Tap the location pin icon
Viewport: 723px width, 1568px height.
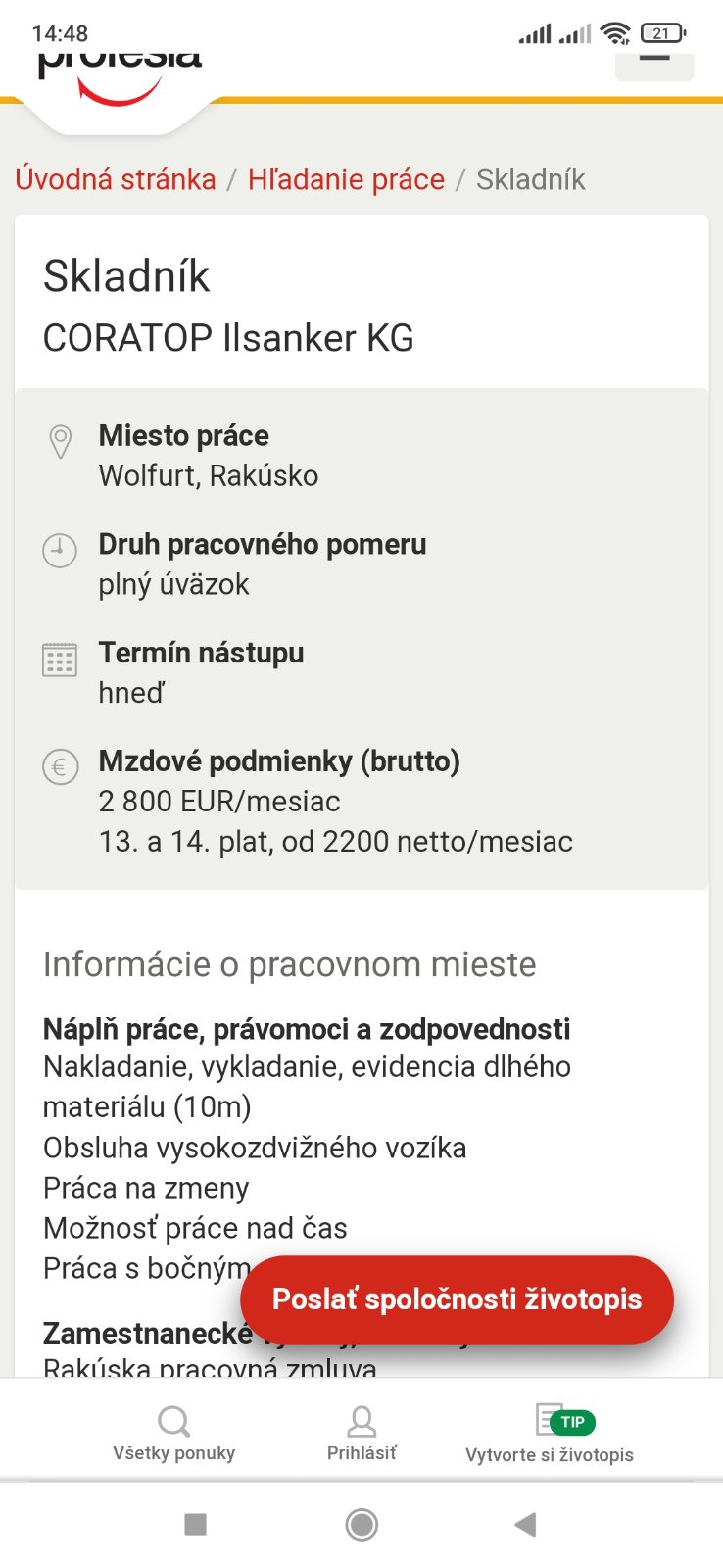tap(60, 442)
